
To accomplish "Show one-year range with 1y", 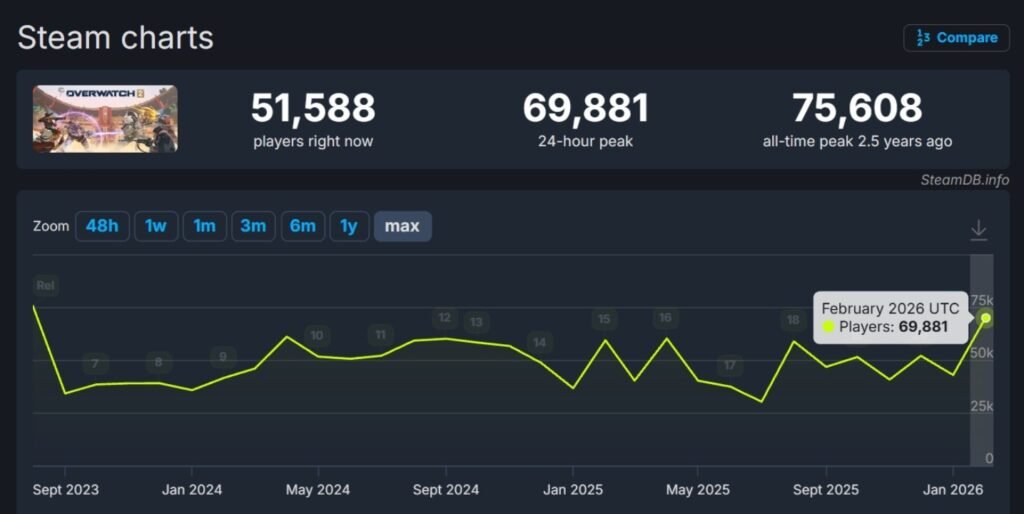I will [x=349, y=226].
